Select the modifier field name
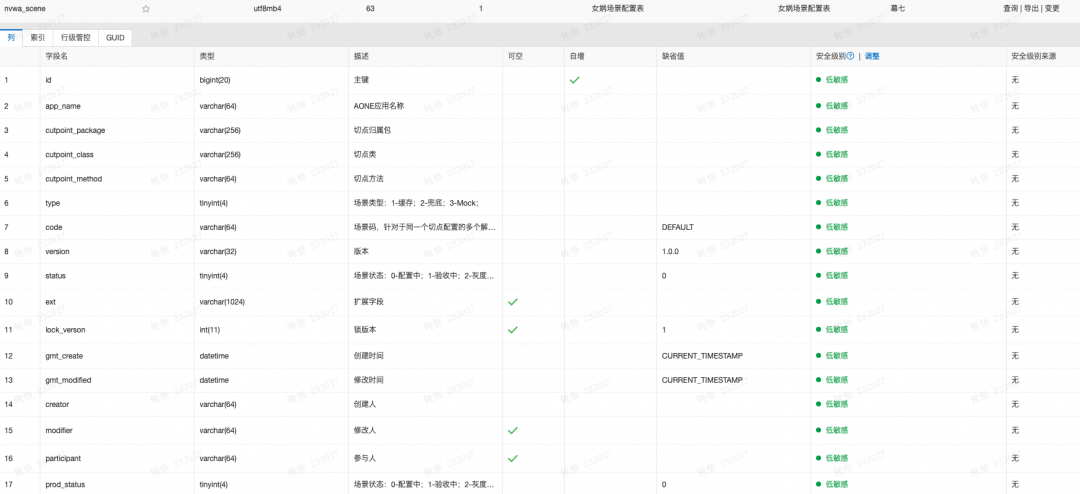1080x494 pixels. (59, 430)
